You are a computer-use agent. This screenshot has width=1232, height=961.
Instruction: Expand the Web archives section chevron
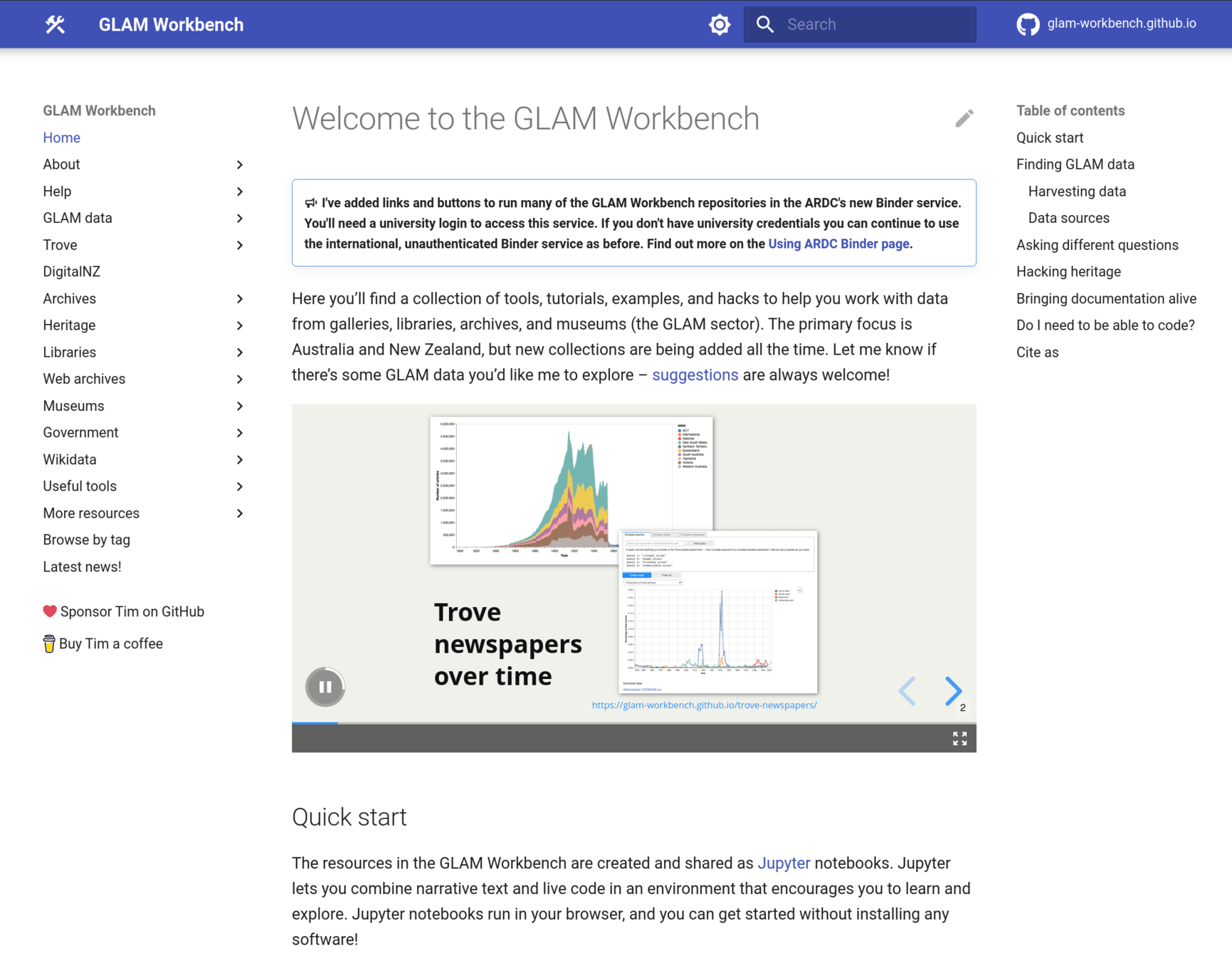(x=240, y=379)
